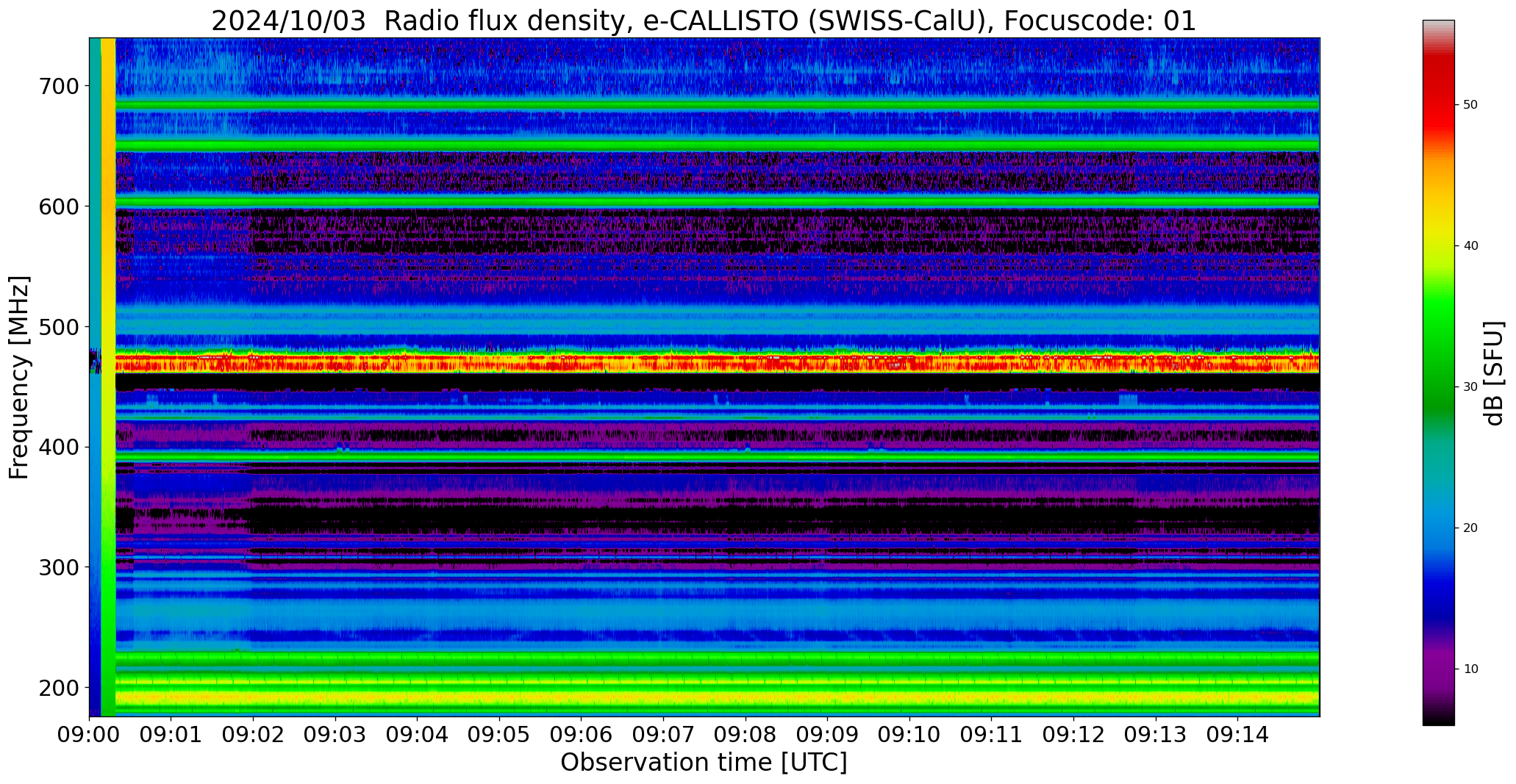Click the black band near 450 MHz
The width and height of the screenshot is (1516, 784).
[717, 382]
